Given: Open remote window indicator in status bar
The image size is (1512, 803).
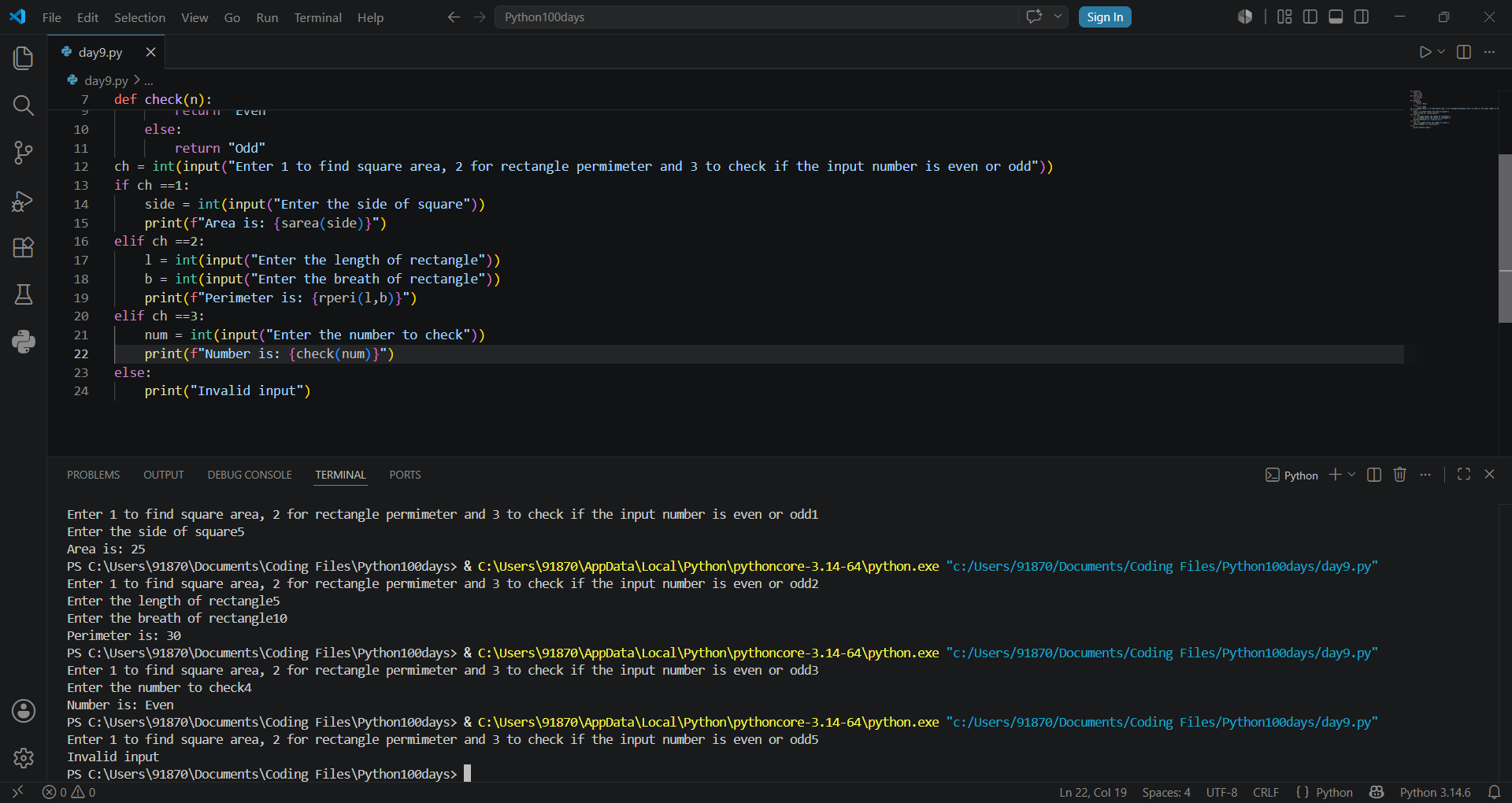Looking at the screenshot, I should (17, 792).
